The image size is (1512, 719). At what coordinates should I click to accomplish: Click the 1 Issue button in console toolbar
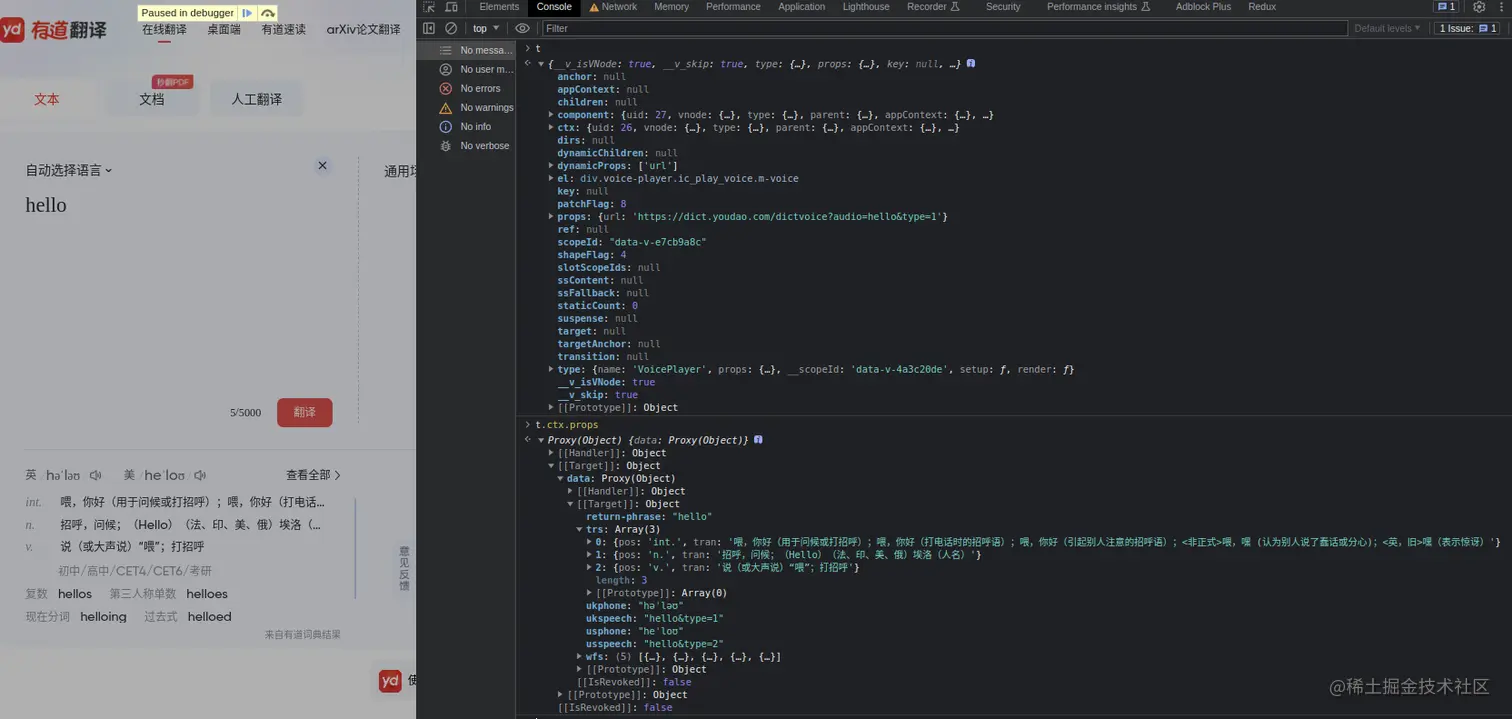point(1468,28)
